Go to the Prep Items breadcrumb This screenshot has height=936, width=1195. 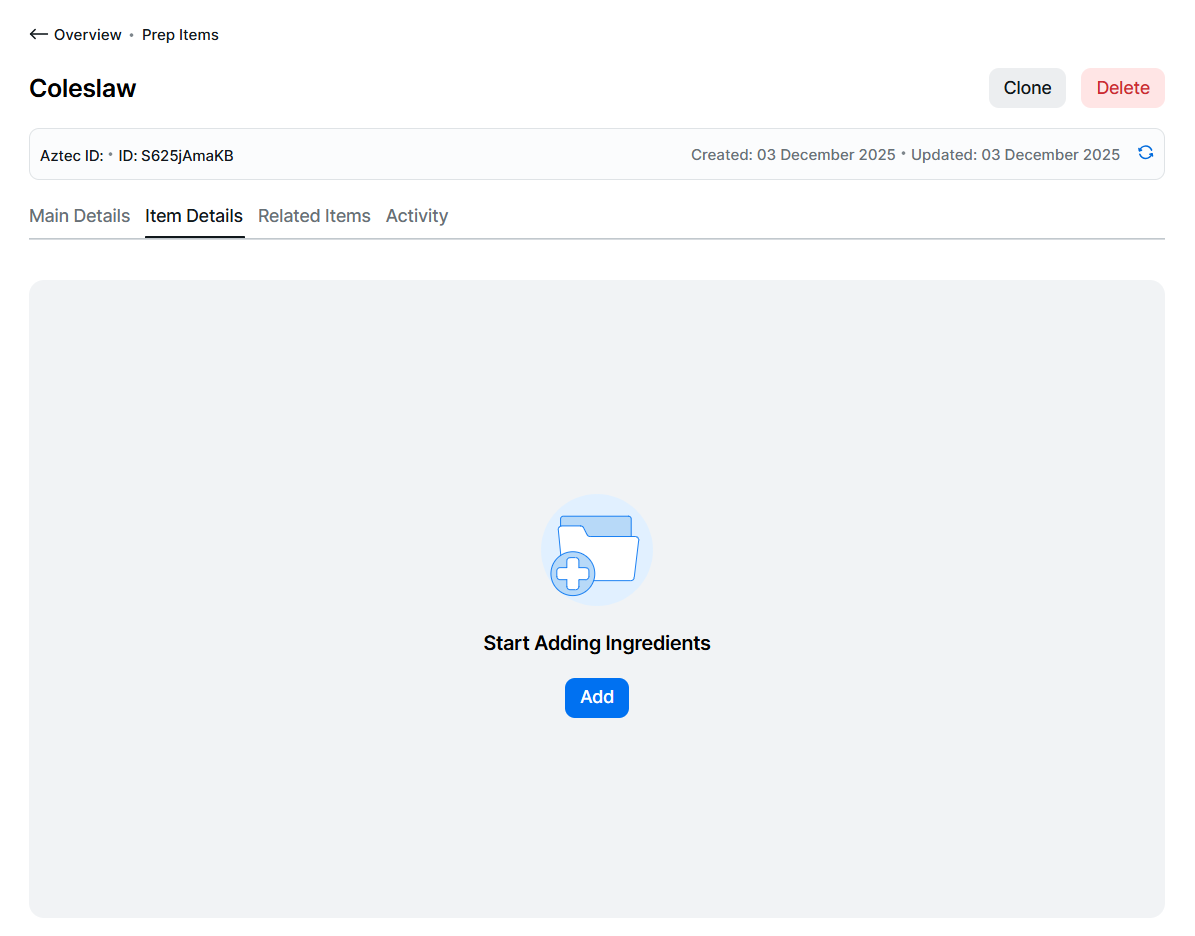pos(180,35)
